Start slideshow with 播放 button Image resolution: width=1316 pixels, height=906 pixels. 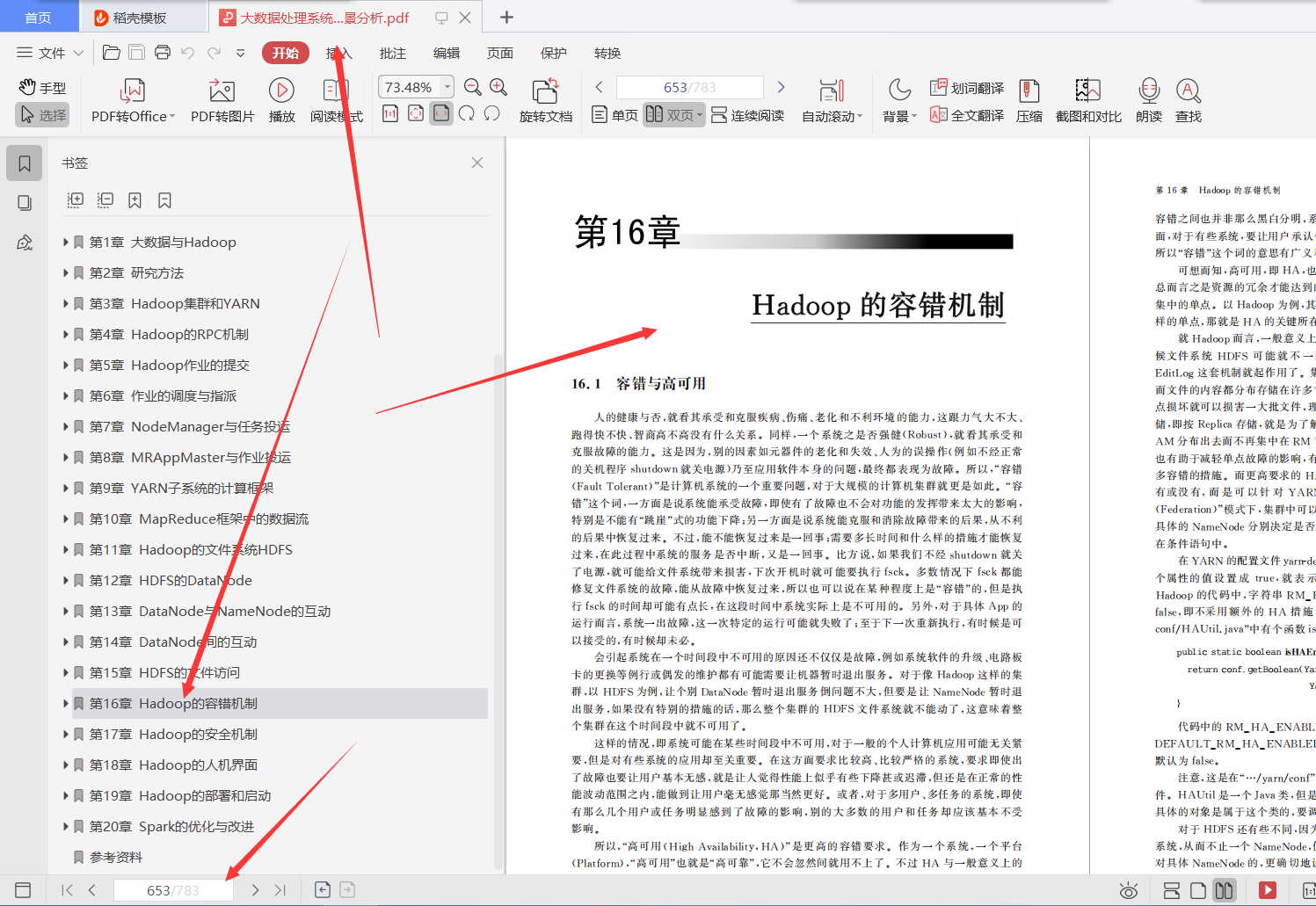281,91
